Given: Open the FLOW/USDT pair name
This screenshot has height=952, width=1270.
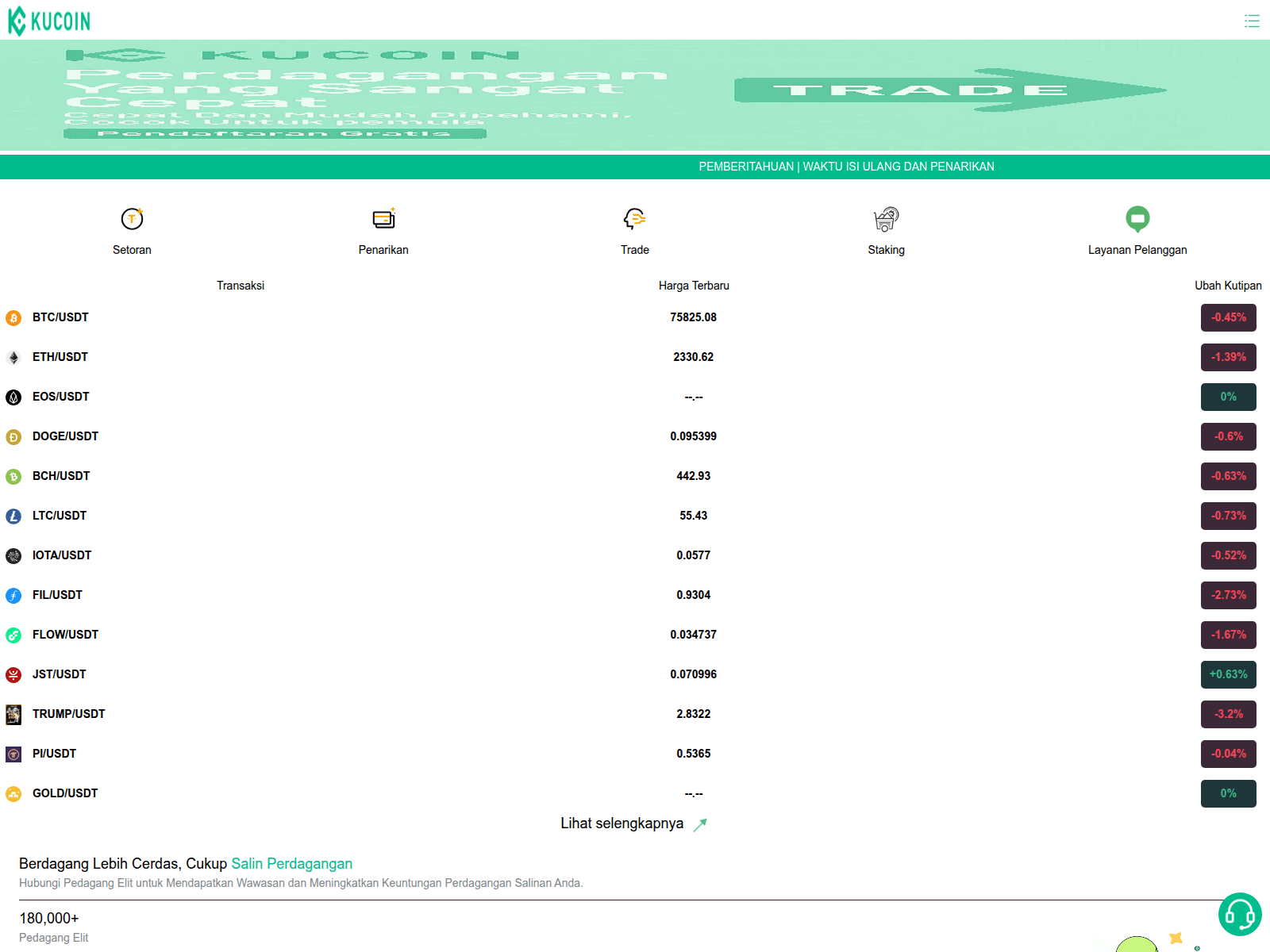Looking at the screenshot, I should pyautogui.click(x=65, y=635).
